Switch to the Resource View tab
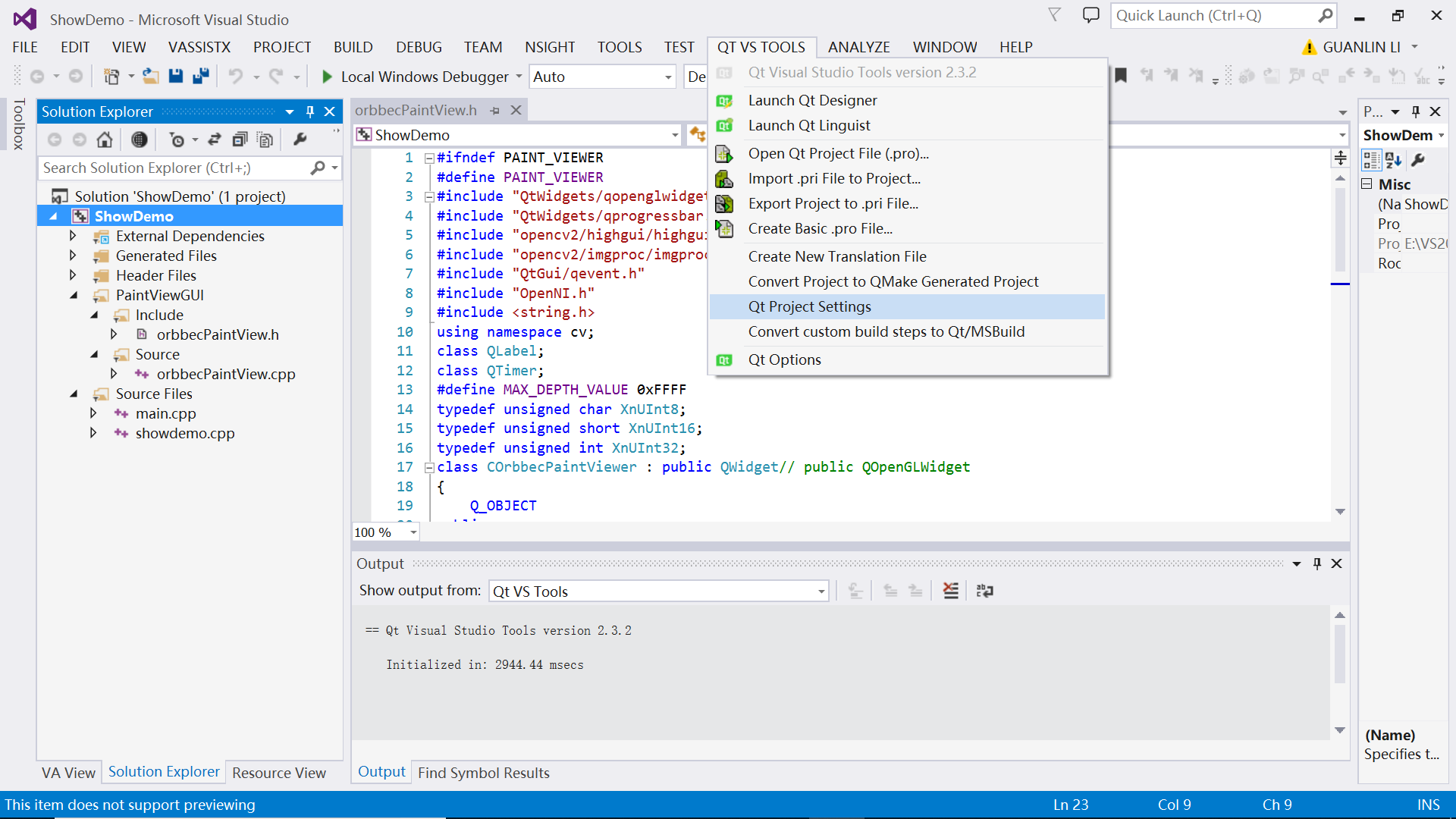 [278, 773]
